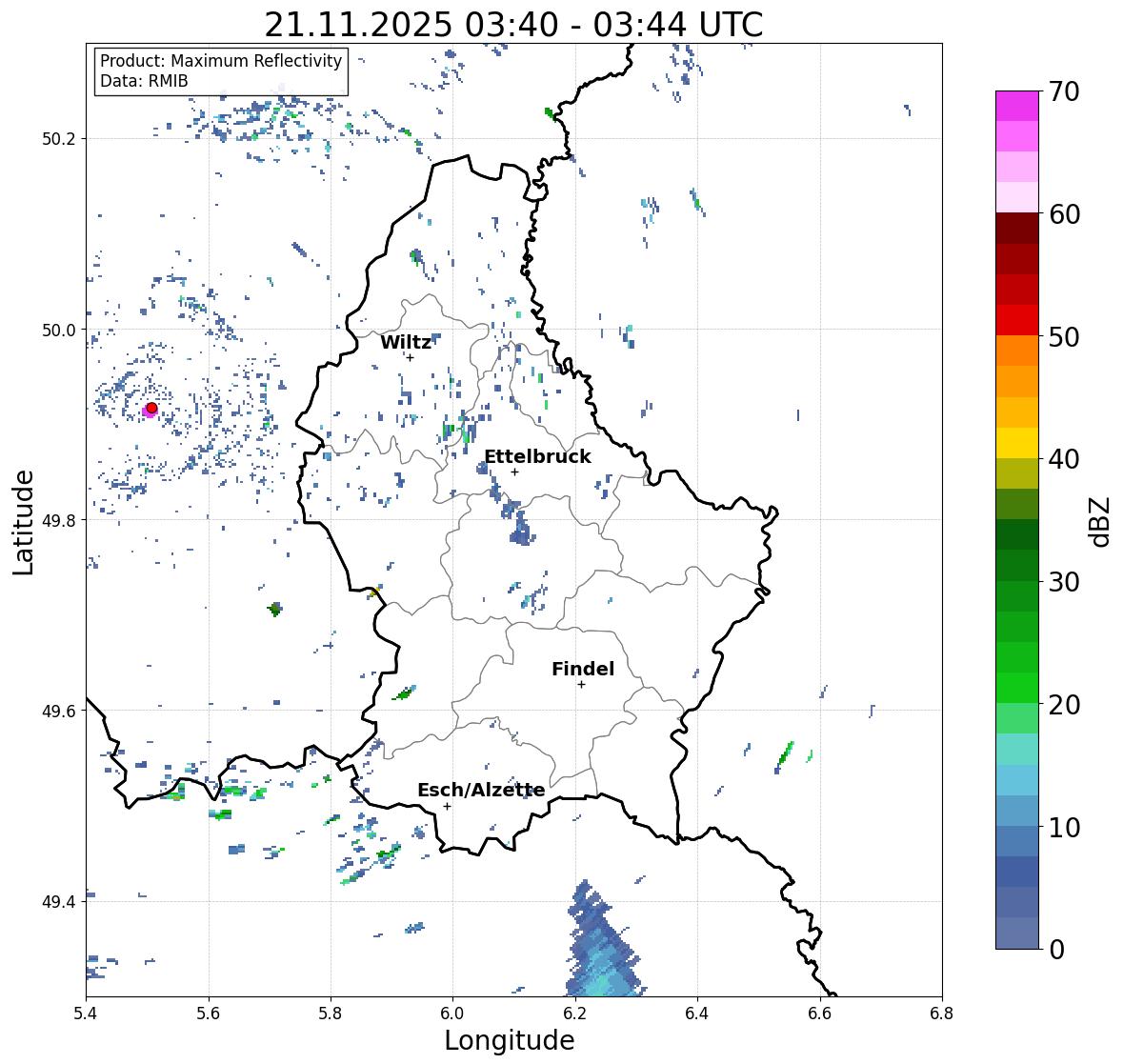This screenshot has width=1123, height=1064.
Task: Click the 49.8 latitude tick label
Action: pos(59,520)
